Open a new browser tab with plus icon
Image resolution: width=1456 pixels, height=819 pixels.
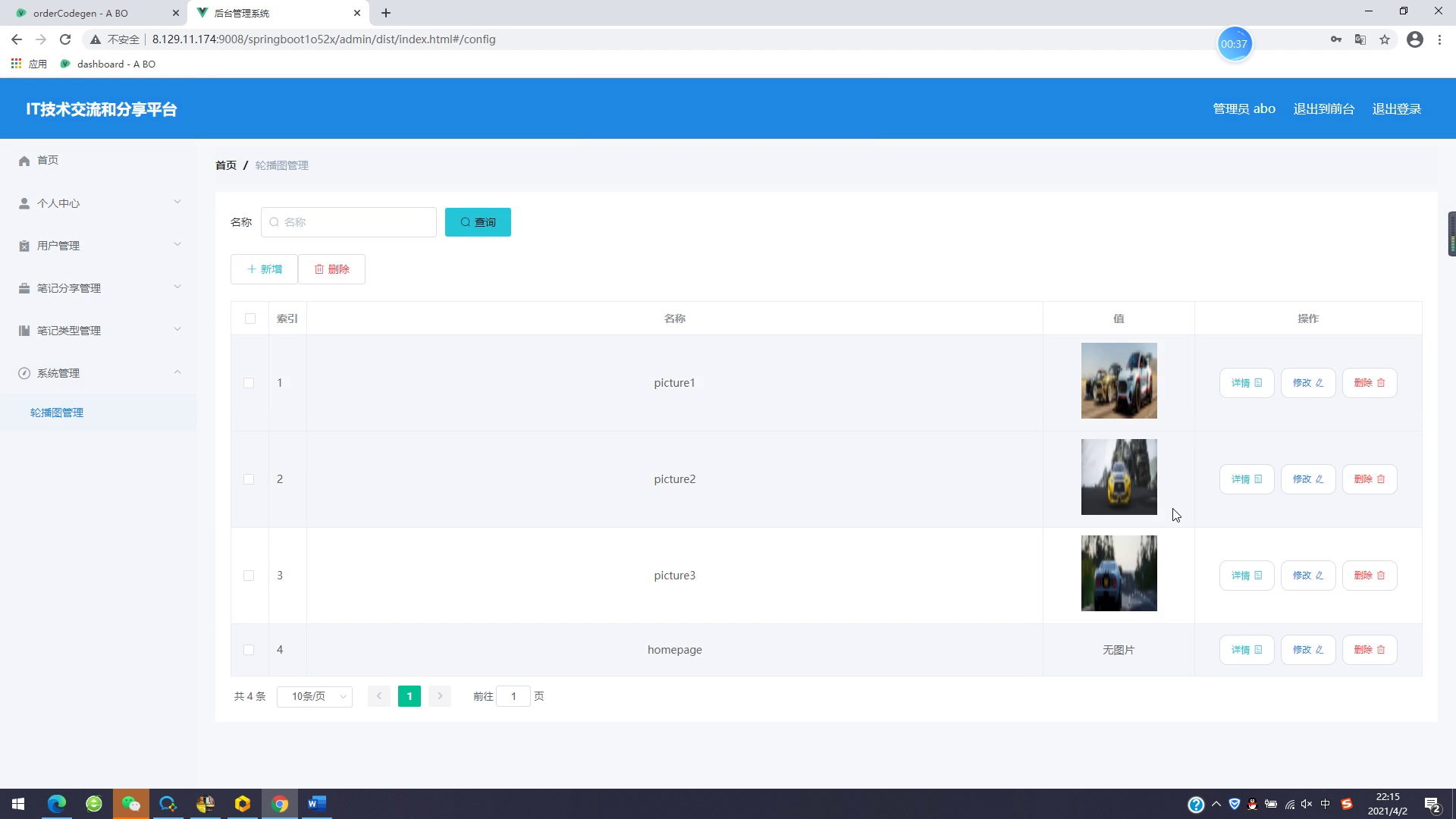386,13
